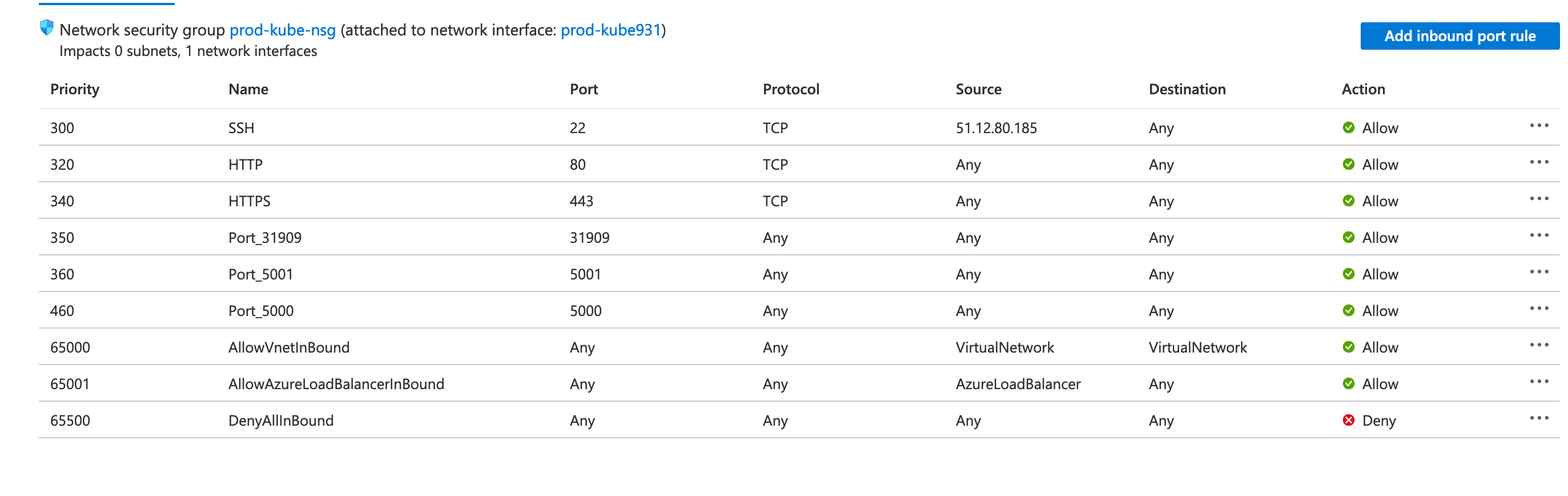Open the prod-kube-nsg link
Screen dimensions: 1568x496
tap(283, 30)
